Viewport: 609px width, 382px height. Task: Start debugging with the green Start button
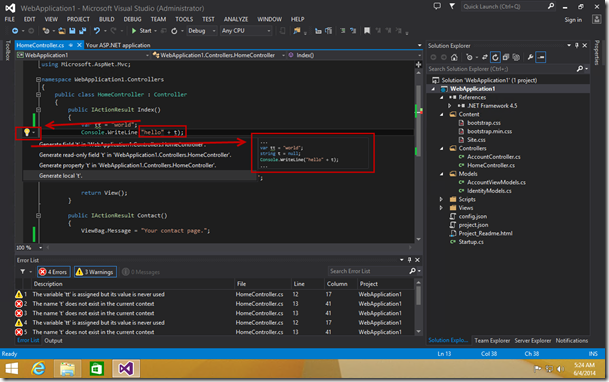click(x=142, y=31)
